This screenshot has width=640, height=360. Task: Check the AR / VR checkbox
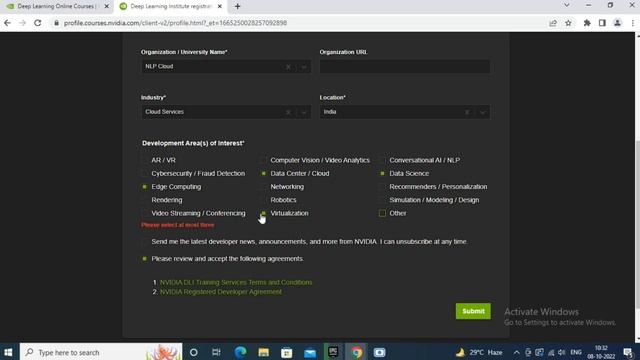(x=144, y=160)
